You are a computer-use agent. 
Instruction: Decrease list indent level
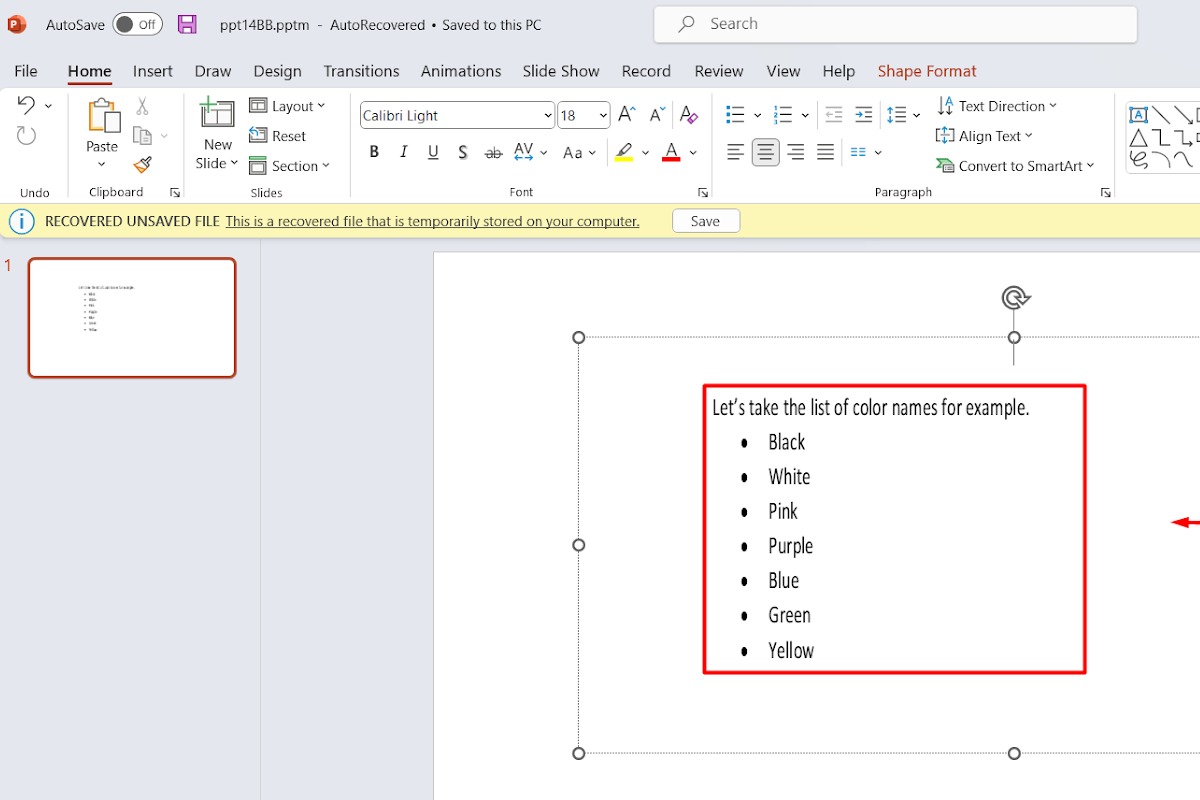tap(833, 115)
